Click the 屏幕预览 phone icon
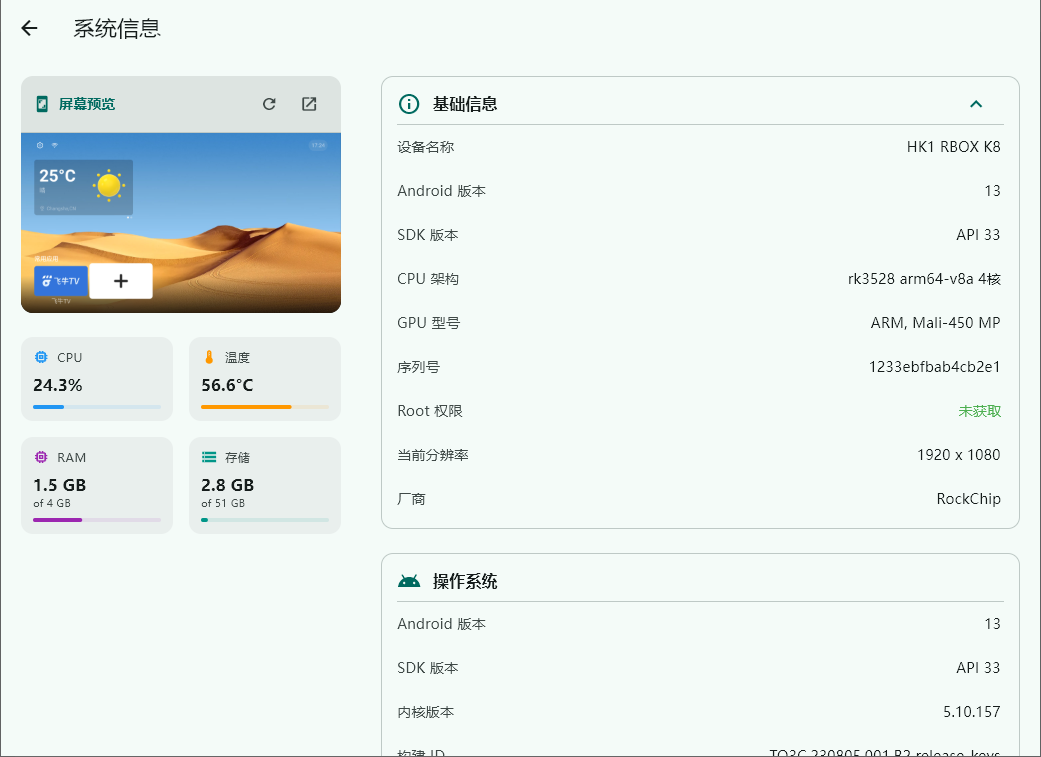1041x757 pixels. pyautogui.click(x=42, y=104)
